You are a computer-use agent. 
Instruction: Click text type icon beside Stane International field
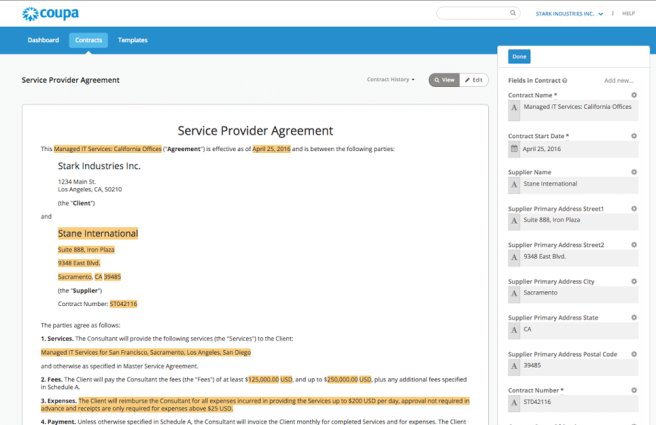tap(514, 184)
